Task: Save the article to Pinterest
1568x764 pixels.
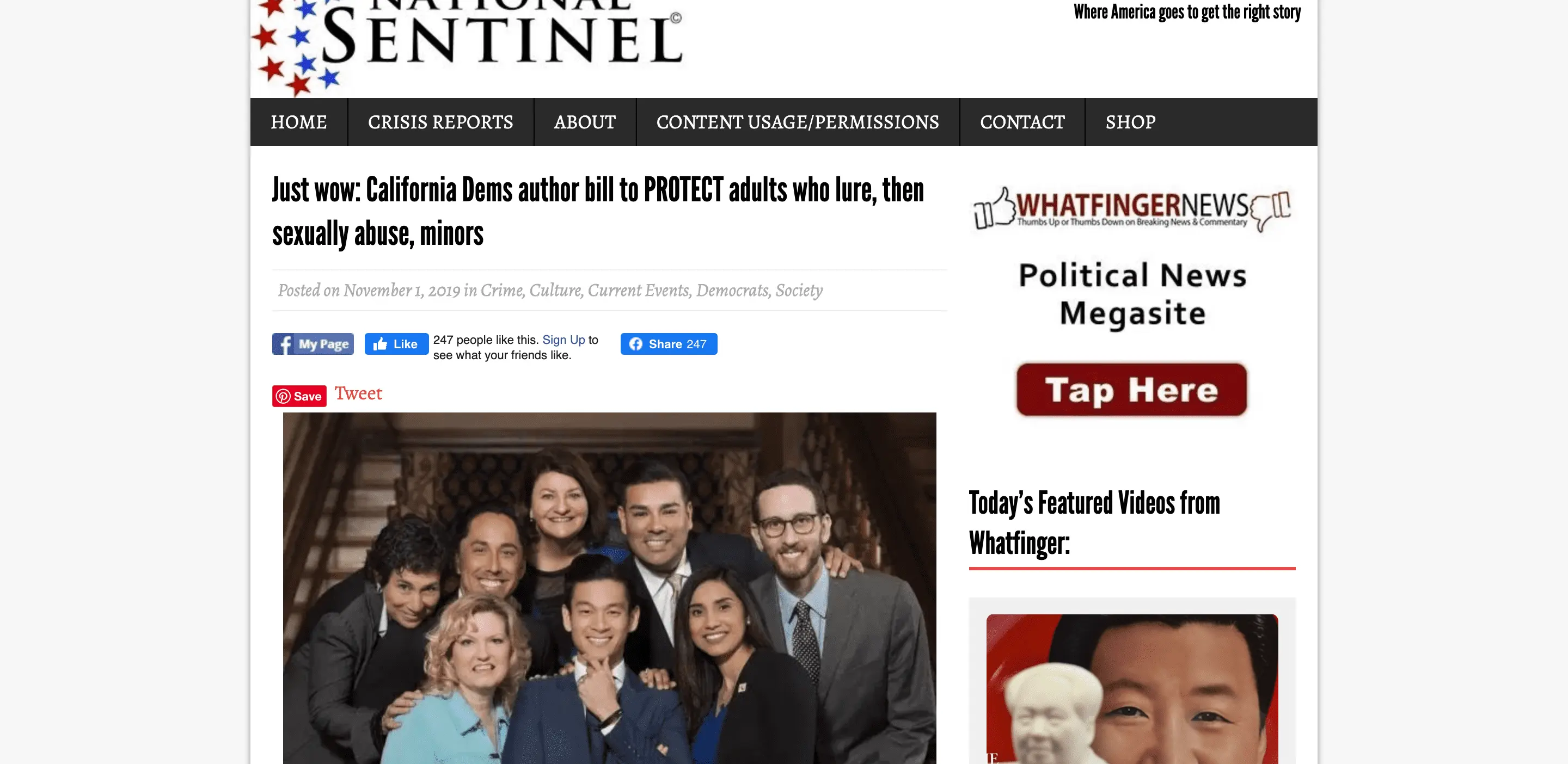Action: [x=299, y=396]
